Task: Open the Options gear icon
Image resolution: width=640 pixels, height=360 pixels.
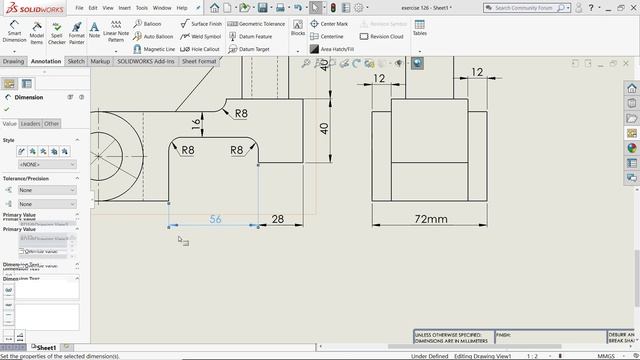Action: tap(359, 8)
